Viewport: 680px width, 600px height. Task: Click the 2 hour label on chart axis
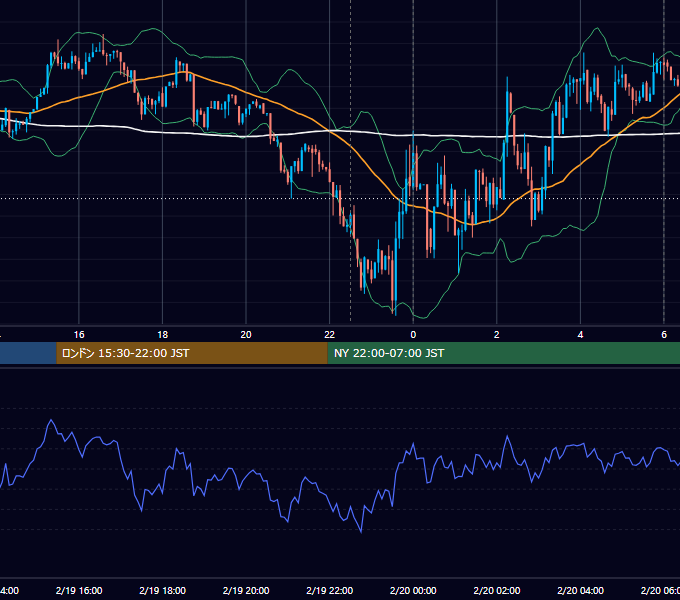(x=497, y=335)
